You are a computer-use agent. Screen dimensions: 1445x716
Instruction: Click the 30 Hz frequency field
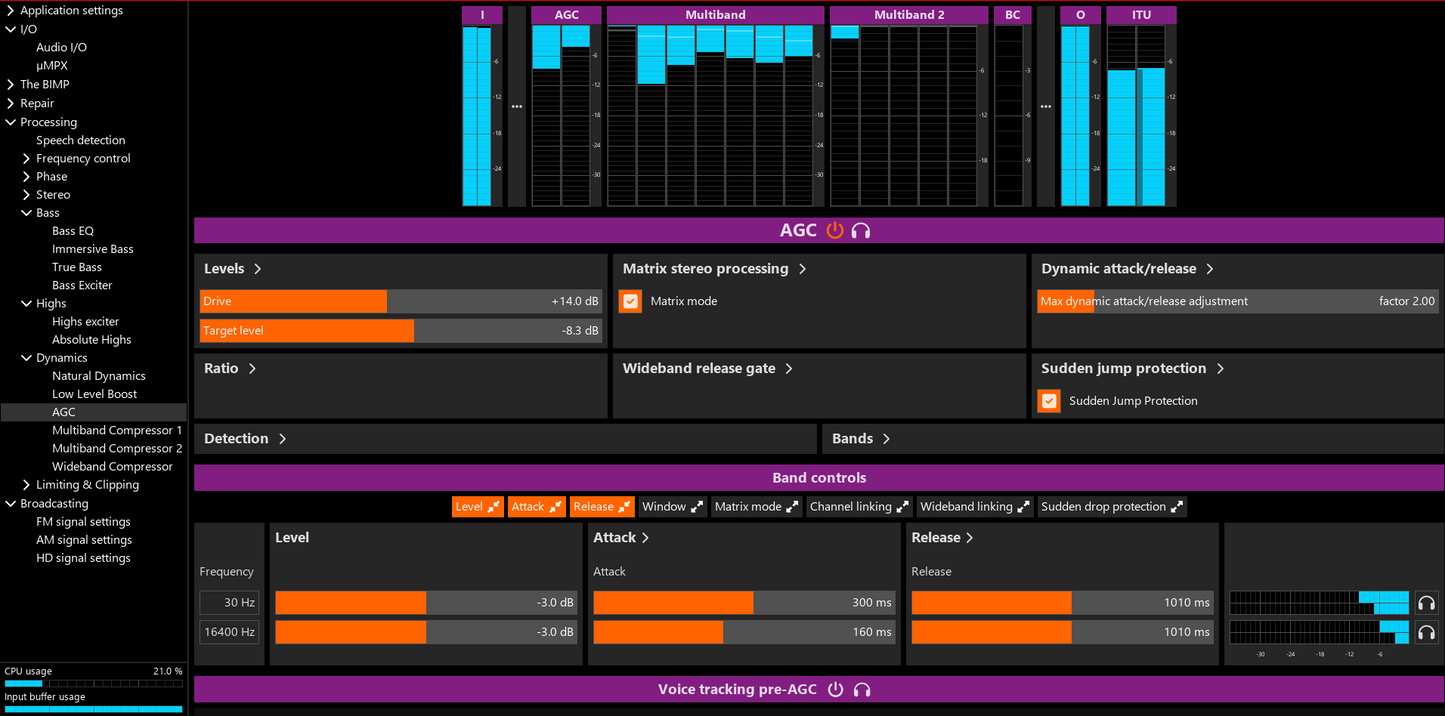229,603
